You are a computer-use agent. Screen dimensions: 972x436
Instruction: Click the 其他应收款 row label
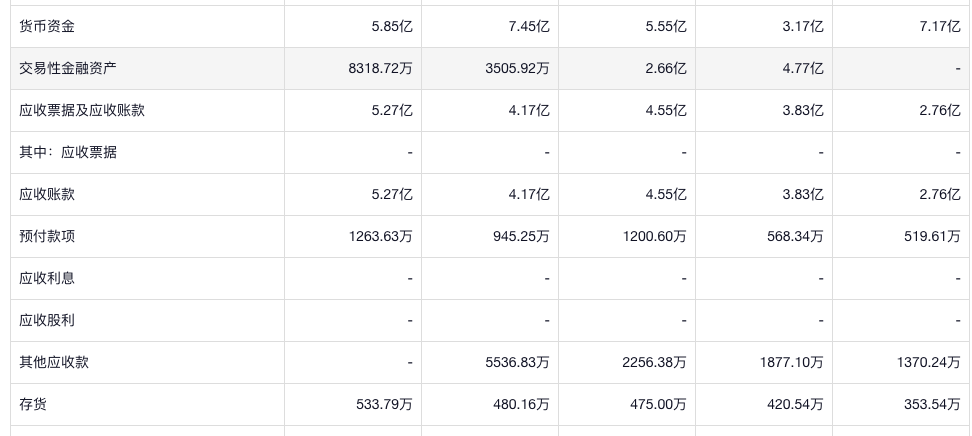54,363
